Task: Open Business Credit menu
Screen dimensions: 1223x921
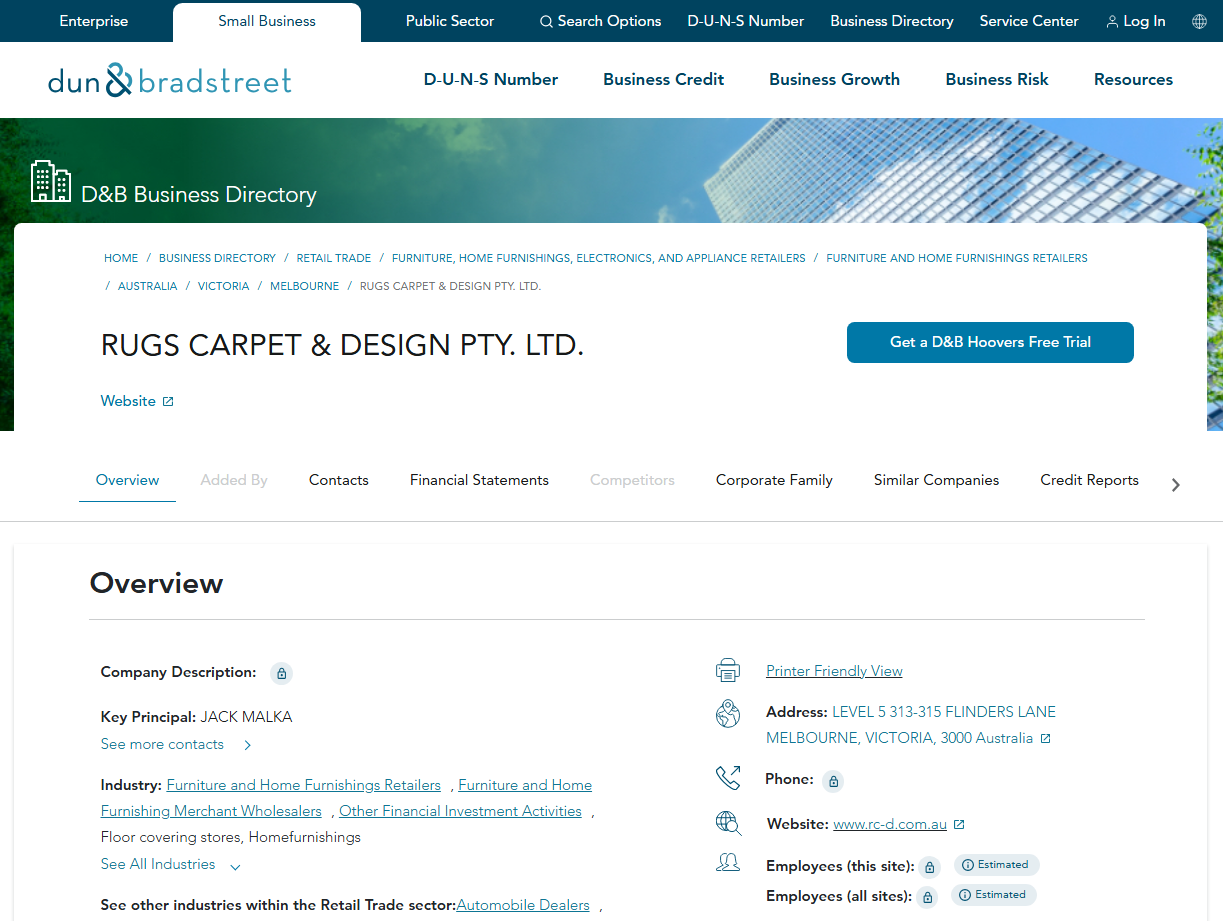Action: click(663, 79)
